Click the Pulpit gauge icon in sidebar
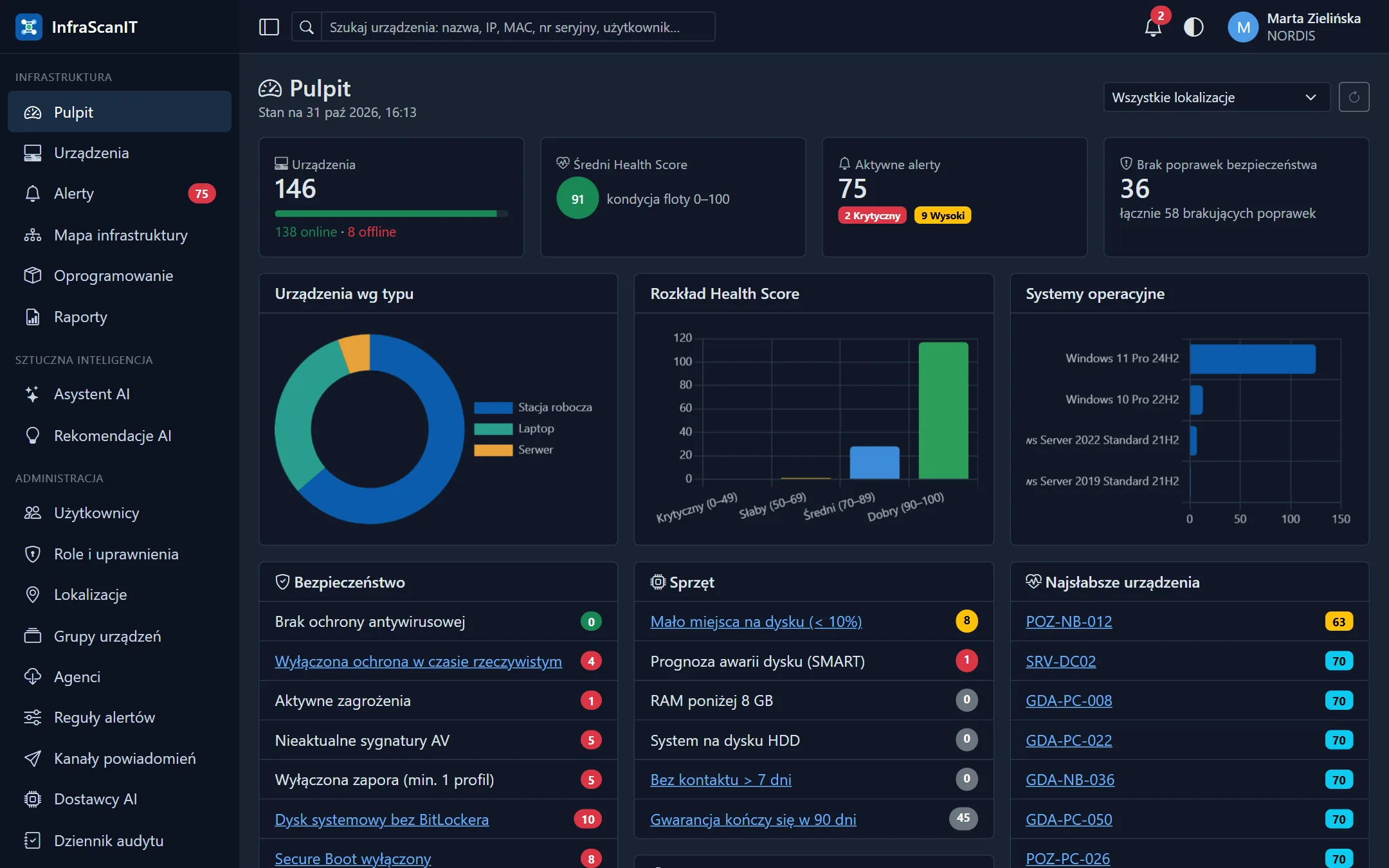This screenshot has width=1389, height=868. [x=33, y=113]
